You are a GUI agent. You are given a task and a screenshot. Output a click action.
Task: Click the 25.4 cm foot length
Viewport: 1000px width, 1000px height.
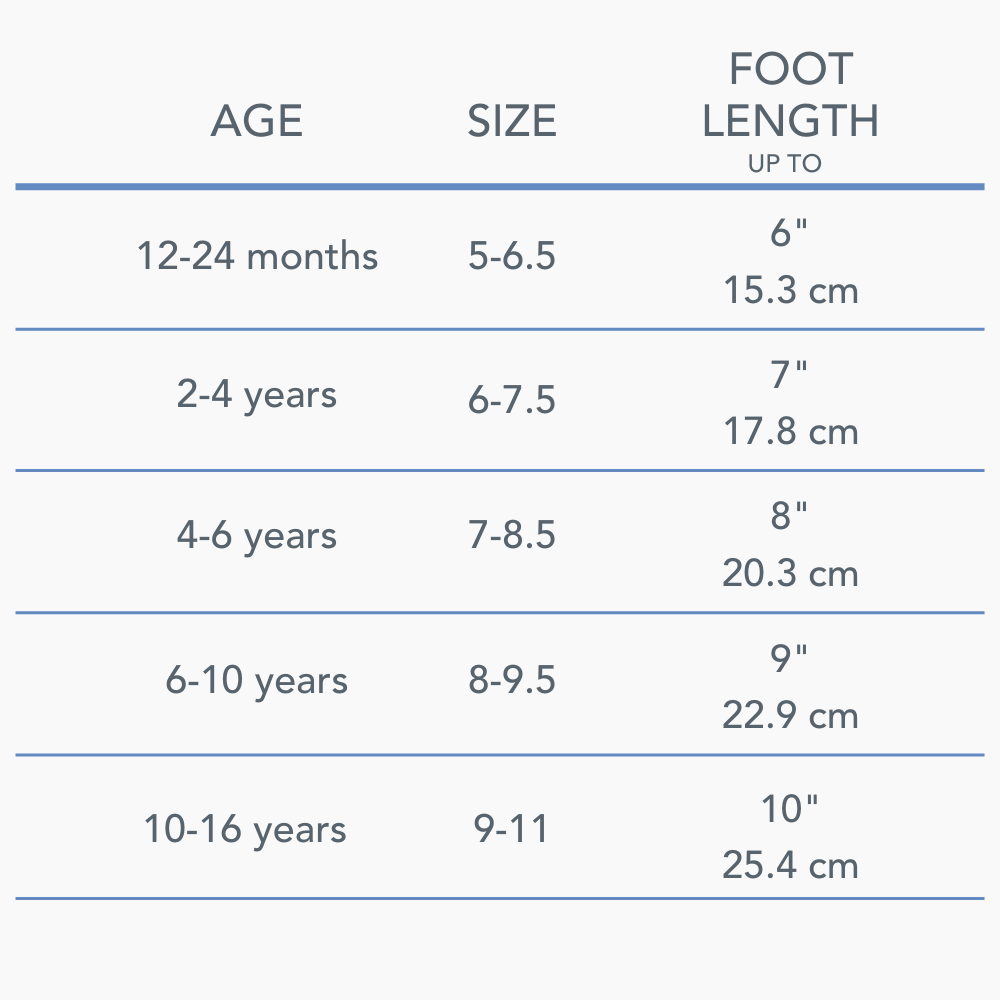coord(790,865)
